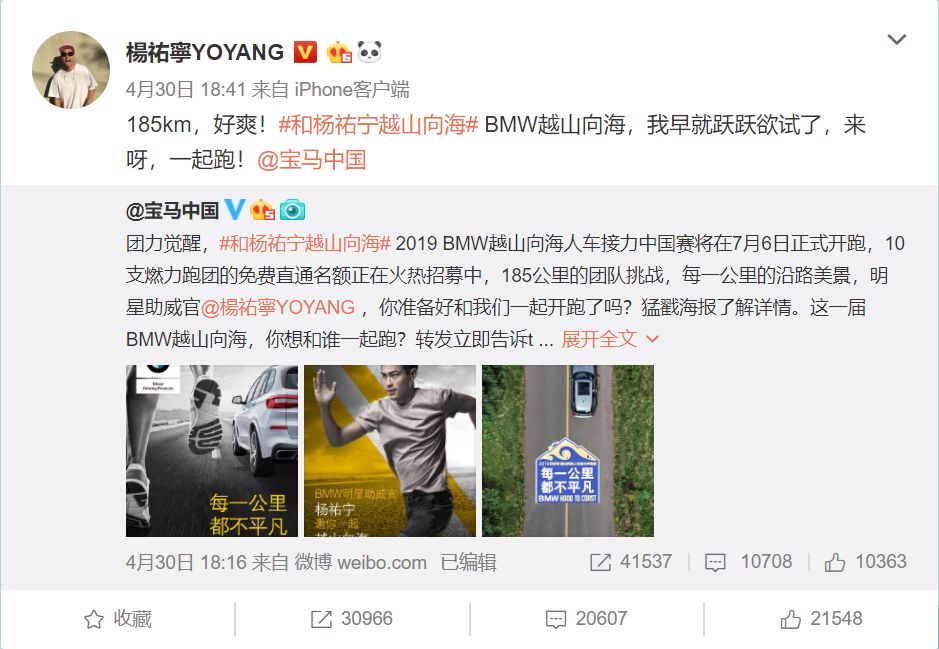Screen dimensions: 939x649
Task: Like this repost showing 21548
Action: pos(821,618)
